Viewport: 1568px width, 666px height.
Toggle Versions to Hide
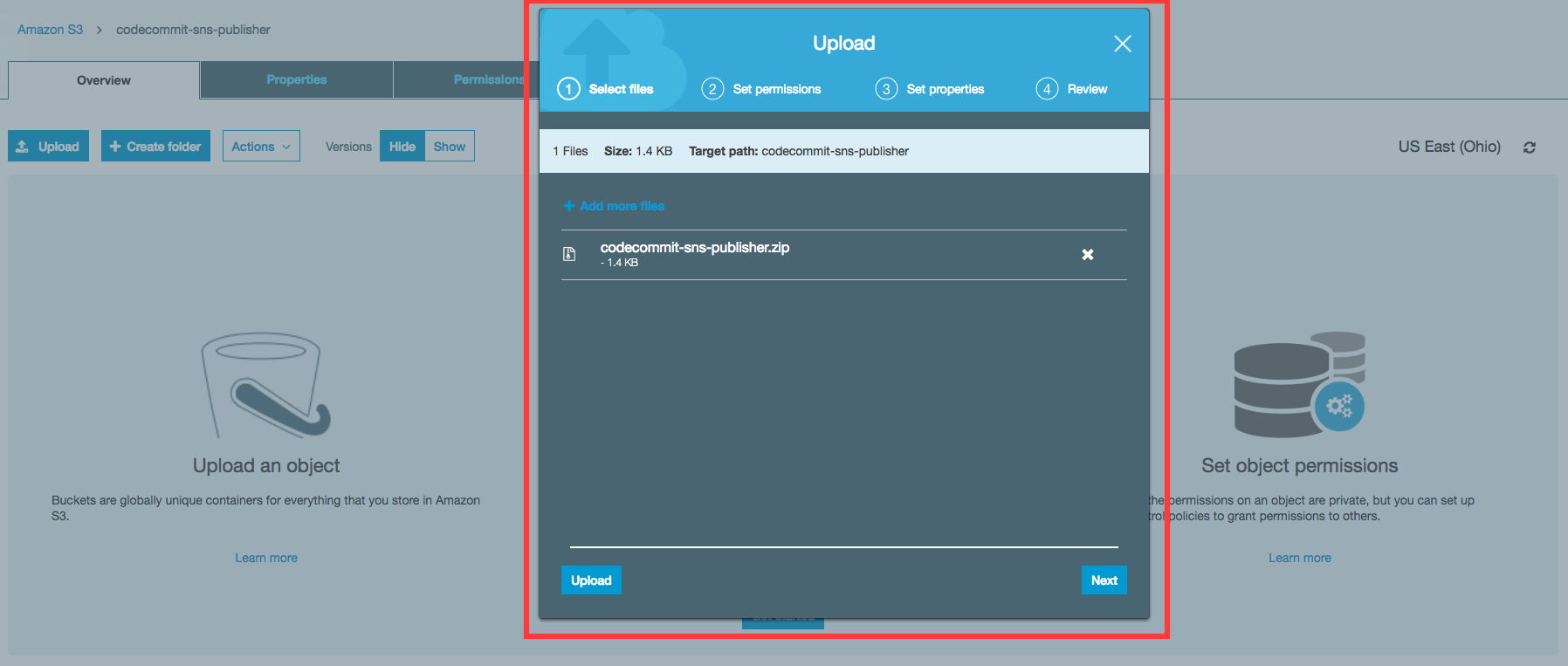402,147
